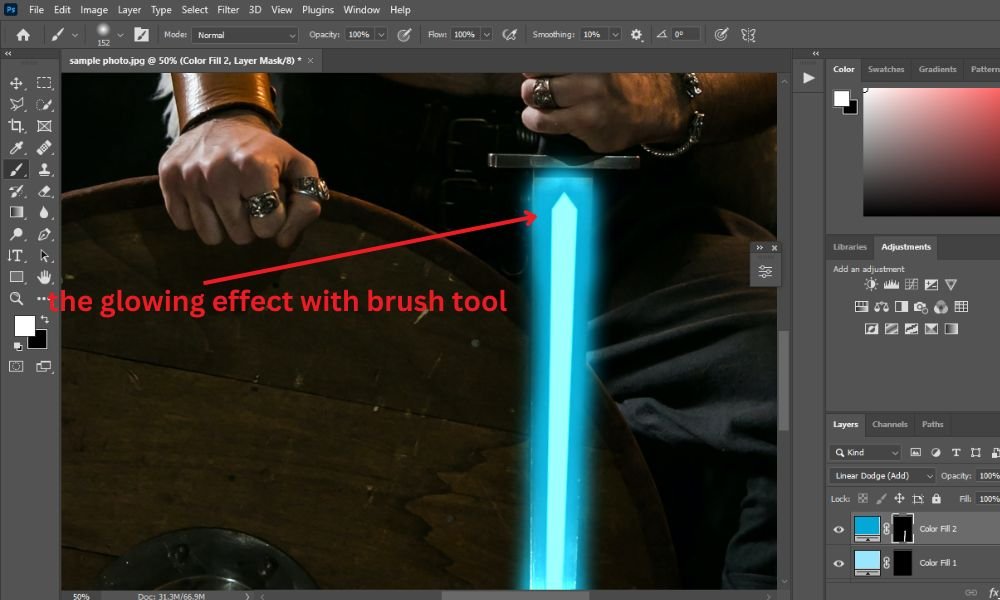The width and height of the screenshot is (1000, 600).
Task: Click the brush angle input field
Action: click(x=686, y=35)
